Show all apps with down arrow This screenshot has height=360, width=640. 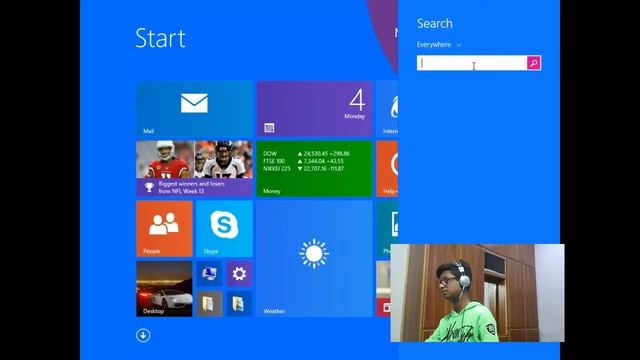[x=143, y=336]
